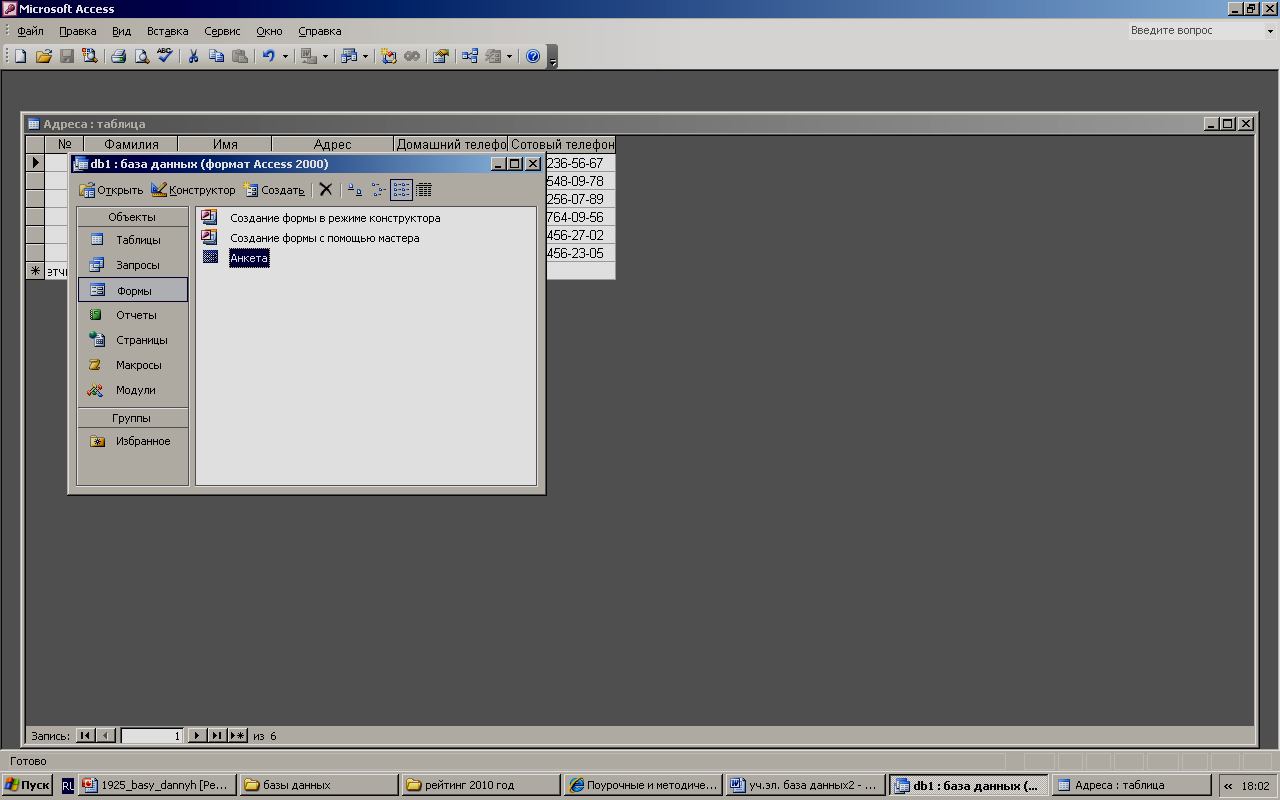
Task: Select 'Создание формы в режиме конструктора'
Action: pyautogui.click(x=335, y=218)
